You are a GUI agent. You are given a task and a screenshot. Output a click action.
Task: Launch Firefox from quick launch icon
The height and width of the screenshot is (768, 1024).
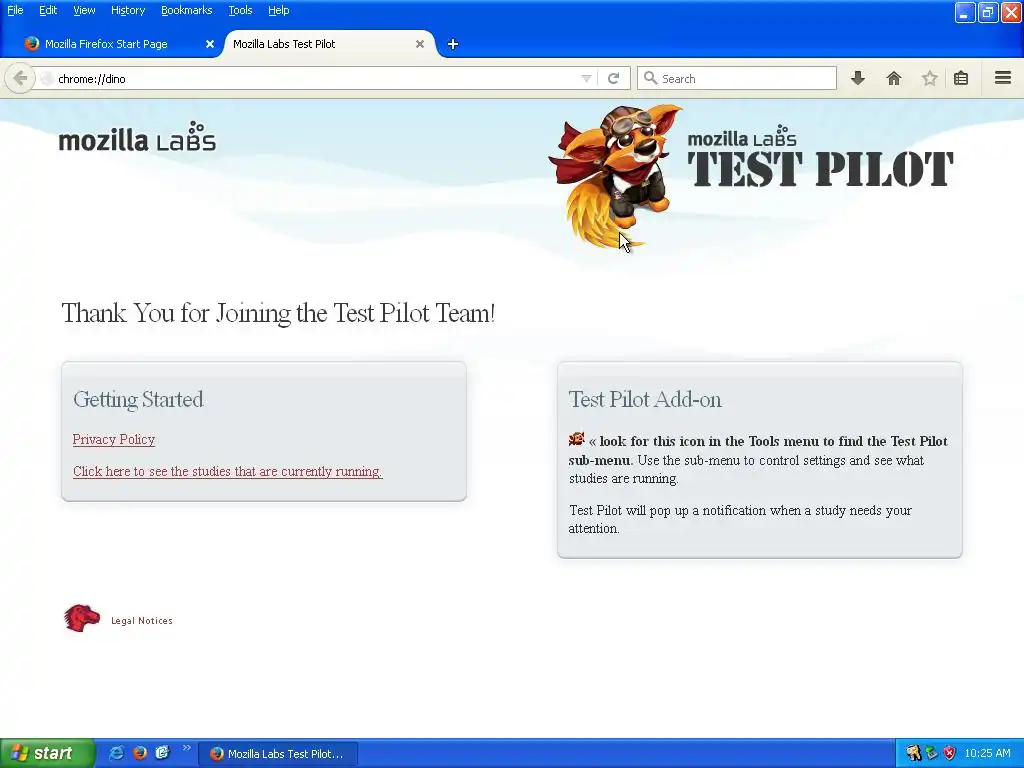pyautogui.click(x=139, y=753)
